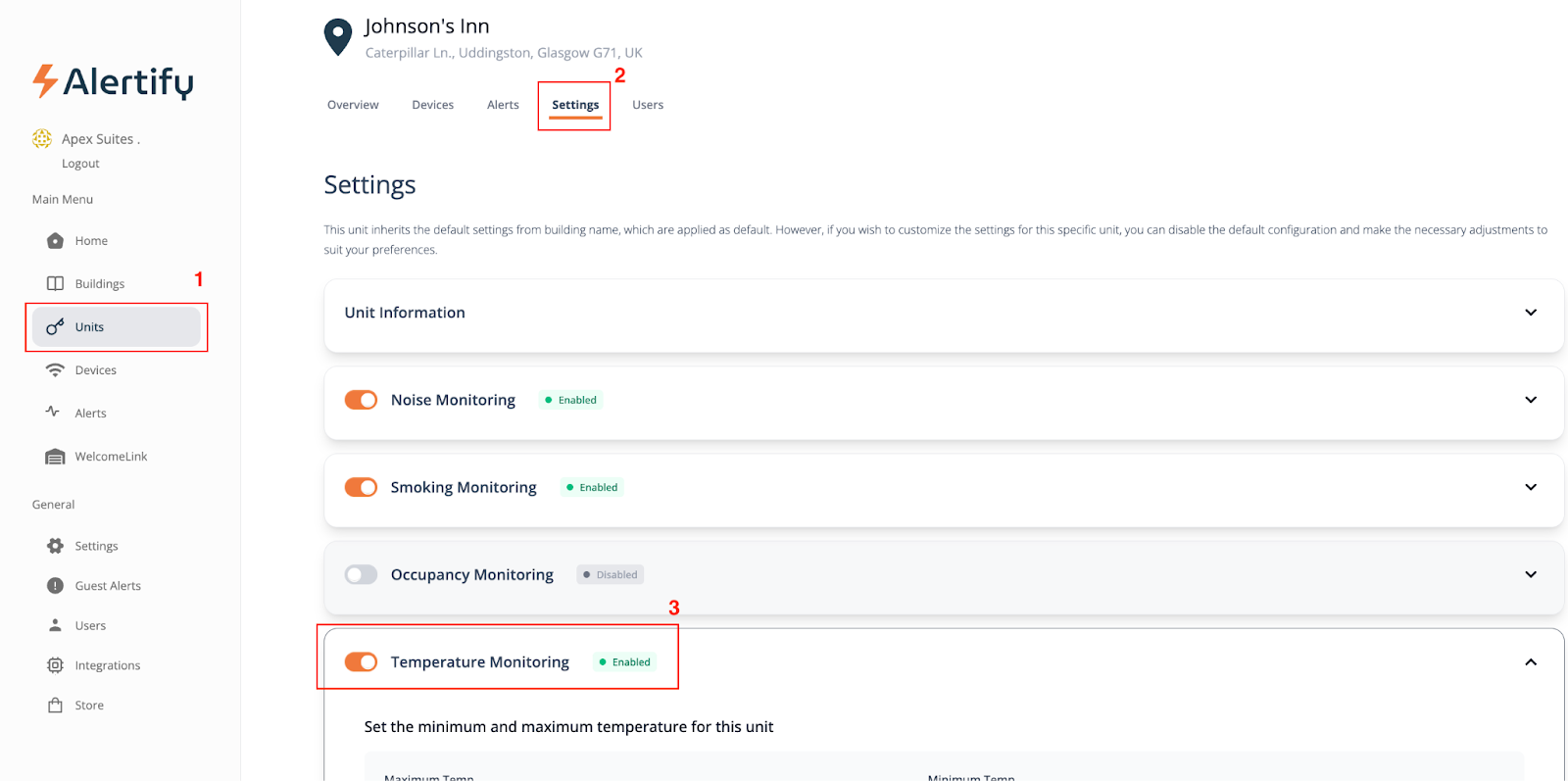This screenshot has width=1568, height=781.
Task: Click the WelcomeLink icon in sidebar
Action: pyautogui.click(x=56, y=457)
